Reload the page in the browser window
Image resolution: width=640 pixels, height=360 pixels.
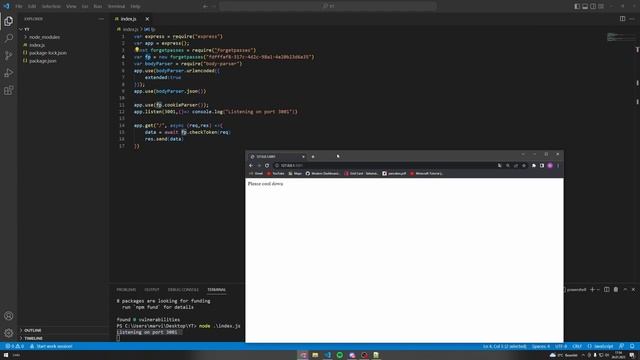point(267,165)
